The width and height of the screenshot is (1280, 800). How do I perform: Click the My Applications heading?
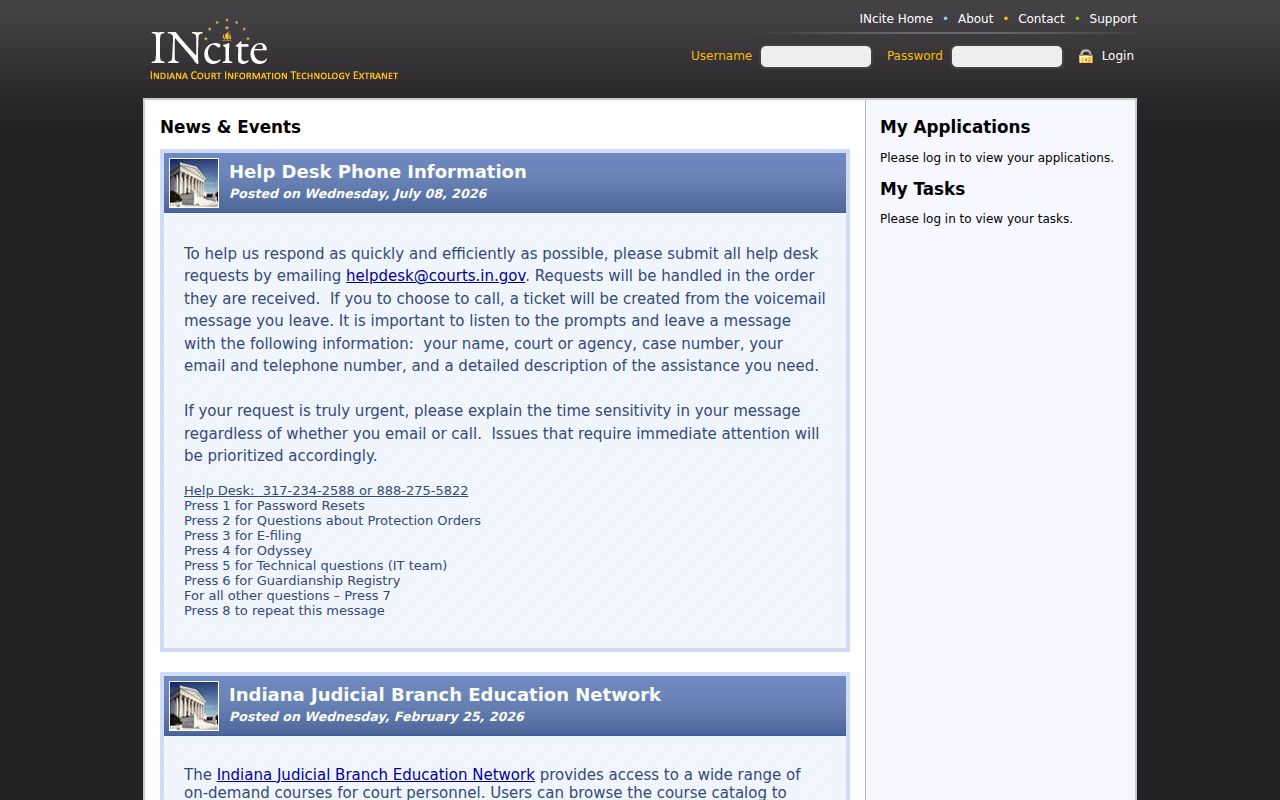[x=955, y=127]
